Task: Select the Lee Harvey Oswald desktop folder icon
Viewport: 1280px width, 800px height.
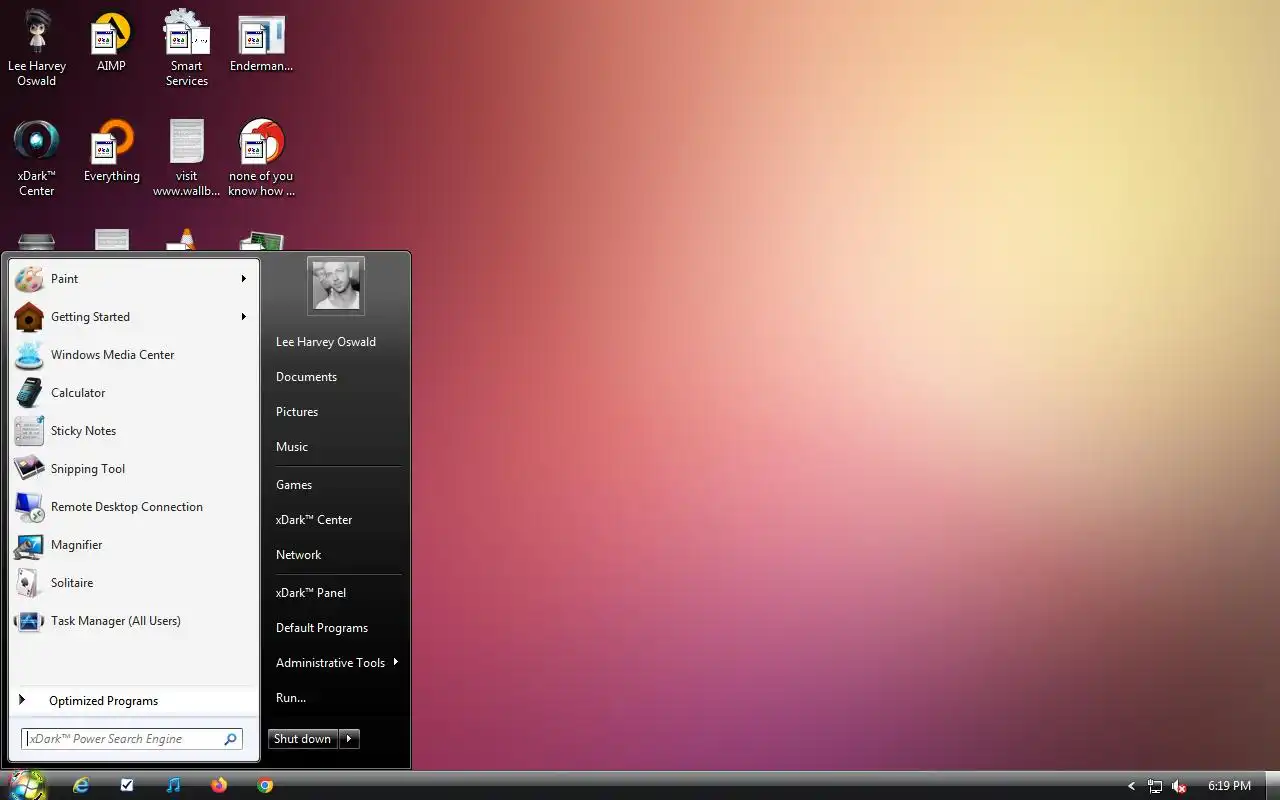Action: click(x=36, y=48)
